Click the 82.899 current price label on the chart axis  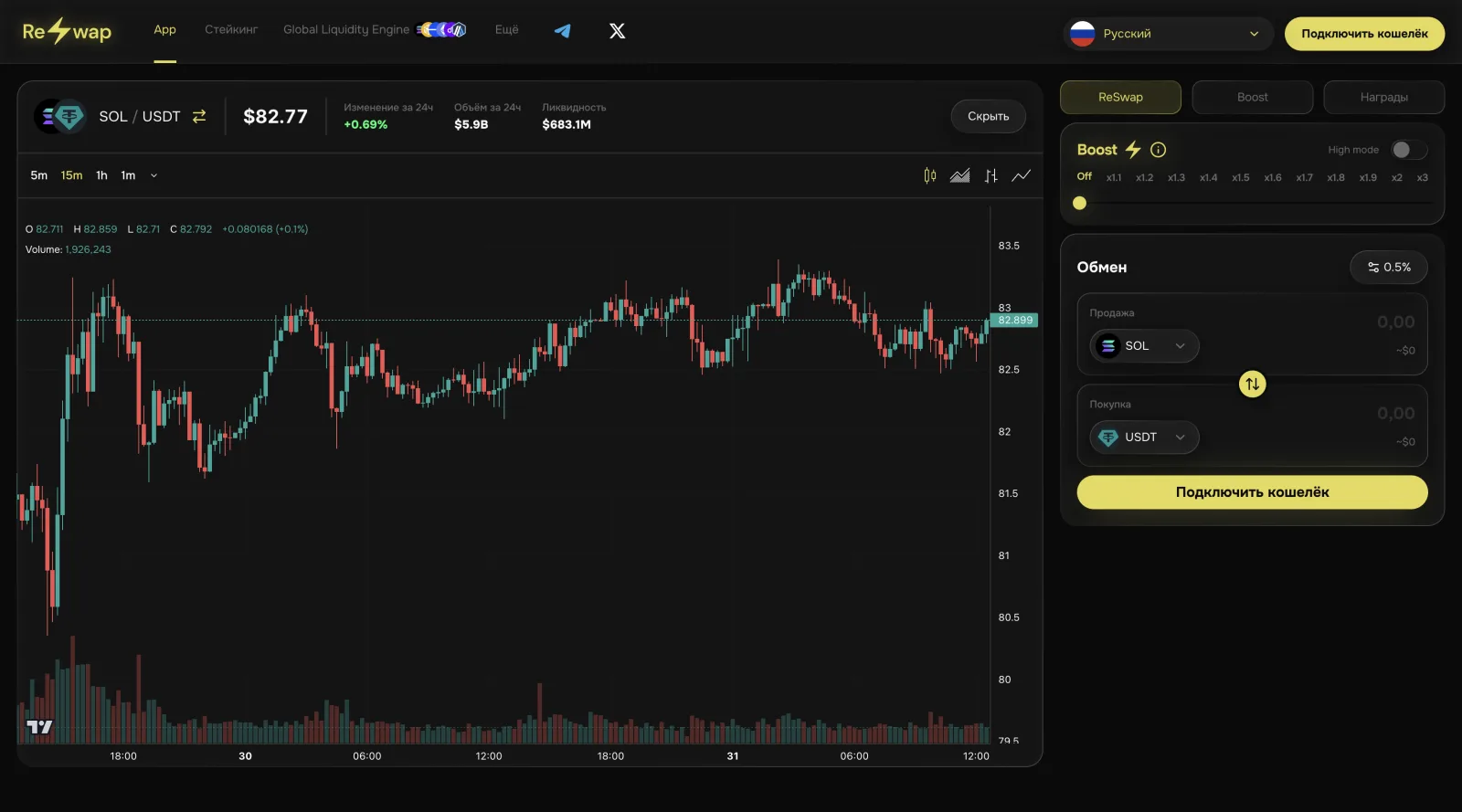click(1015, 321)
